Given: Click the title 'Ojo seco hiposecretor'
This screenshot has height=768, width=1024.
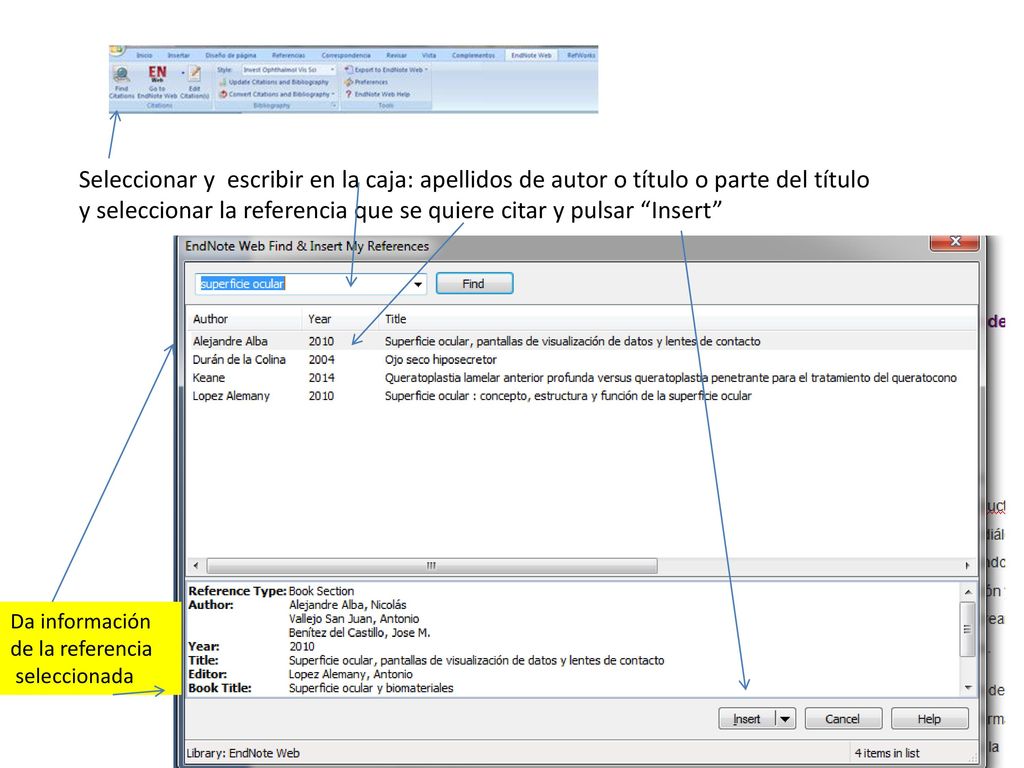Looking at the screenshot, I should (x=440, y=359).
